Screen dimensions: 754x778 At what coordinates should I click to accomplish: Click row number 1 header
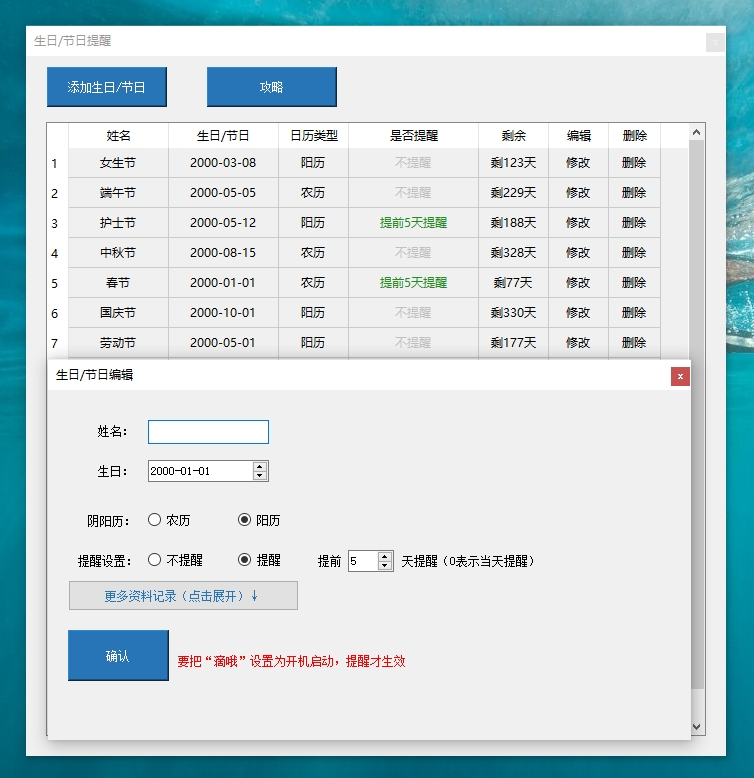[58, 163]
